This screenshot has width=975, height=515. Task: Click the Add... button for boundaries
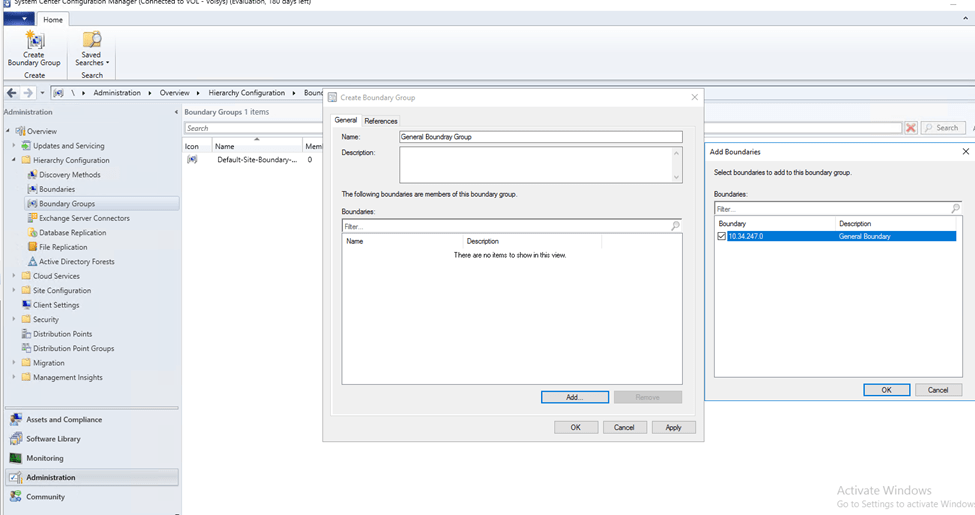point(574,397)
